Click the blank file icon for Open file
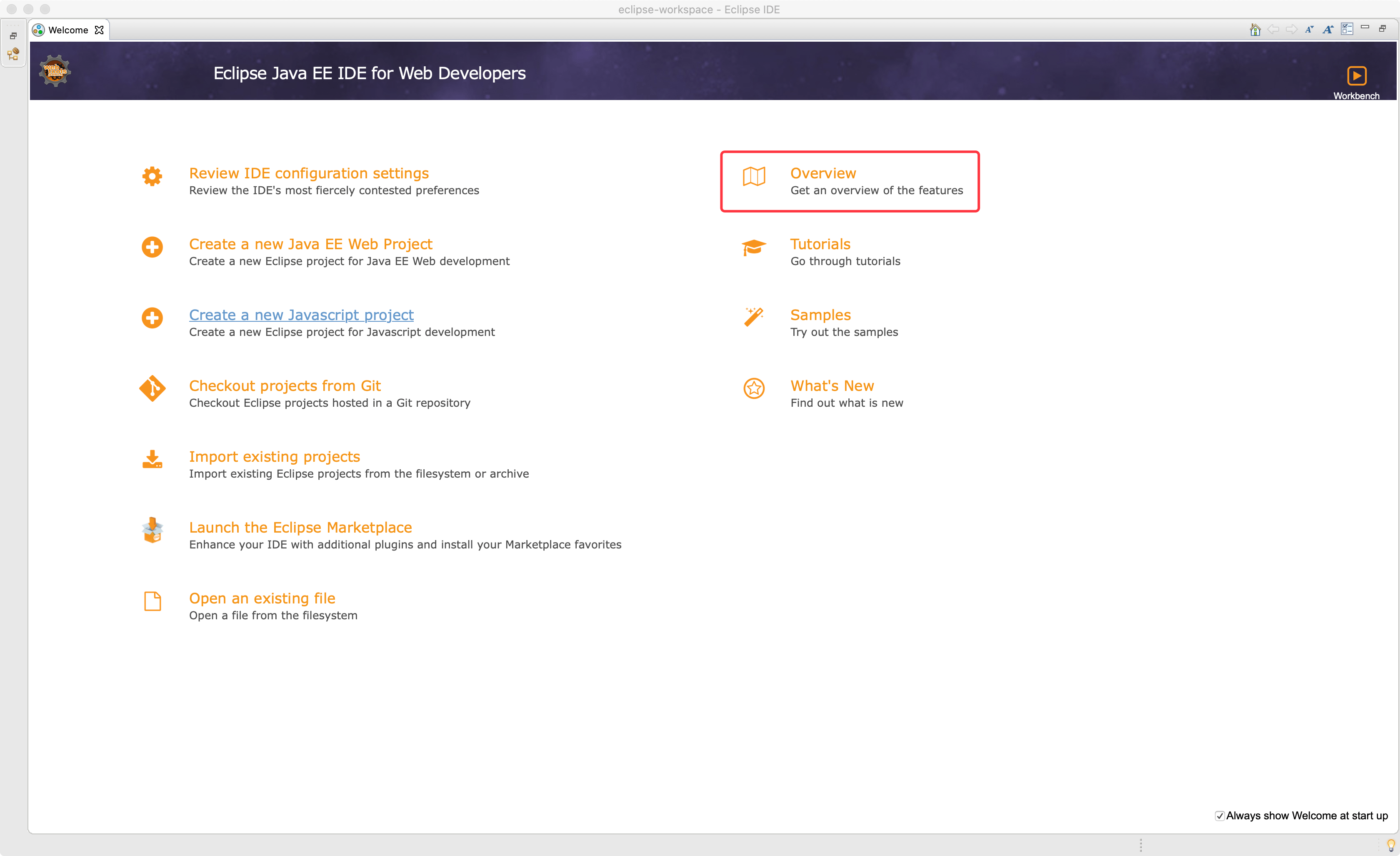The width and height of the screenshot is (1400, 856). (x=152, y=601)
